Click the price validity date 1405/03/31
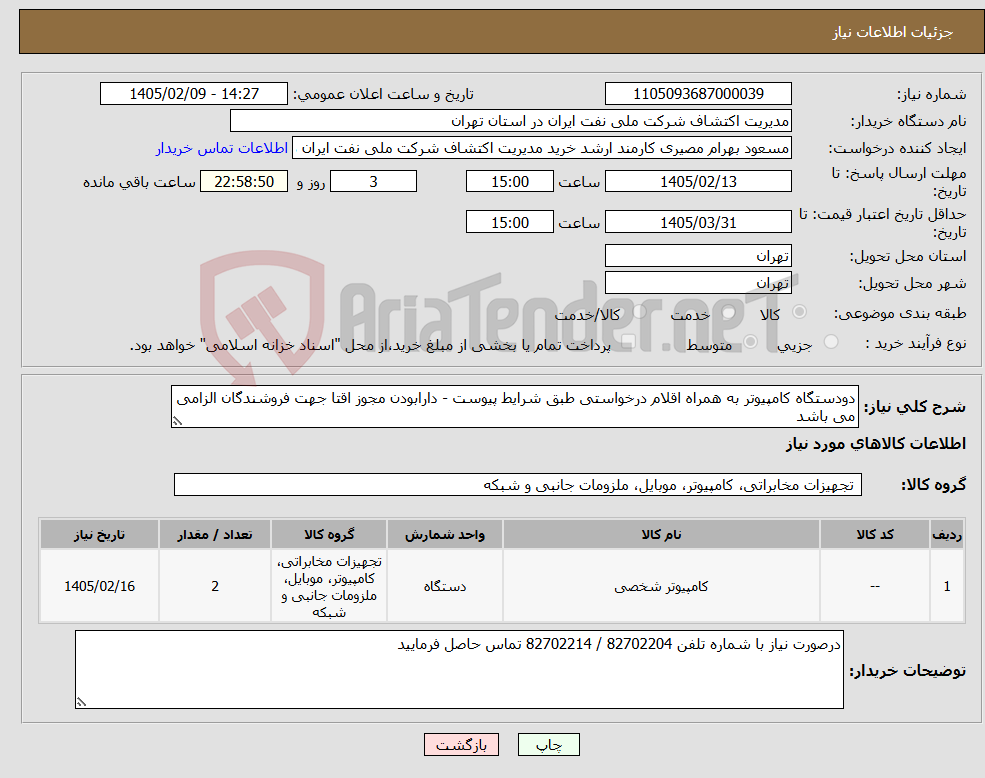Viewport: 985px width, 778px height. tap(698, 222)
